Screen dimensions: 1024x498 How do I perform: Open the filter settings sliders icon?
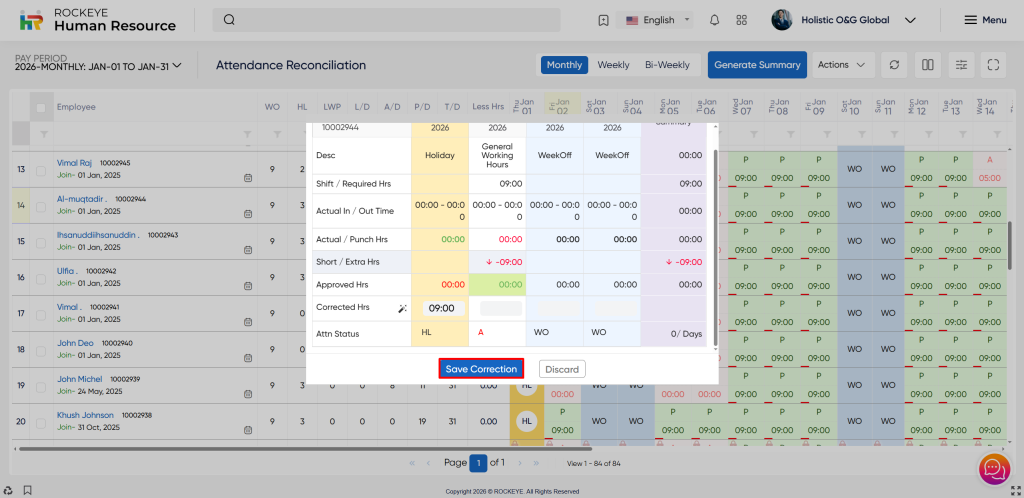(x=961, y=65)
